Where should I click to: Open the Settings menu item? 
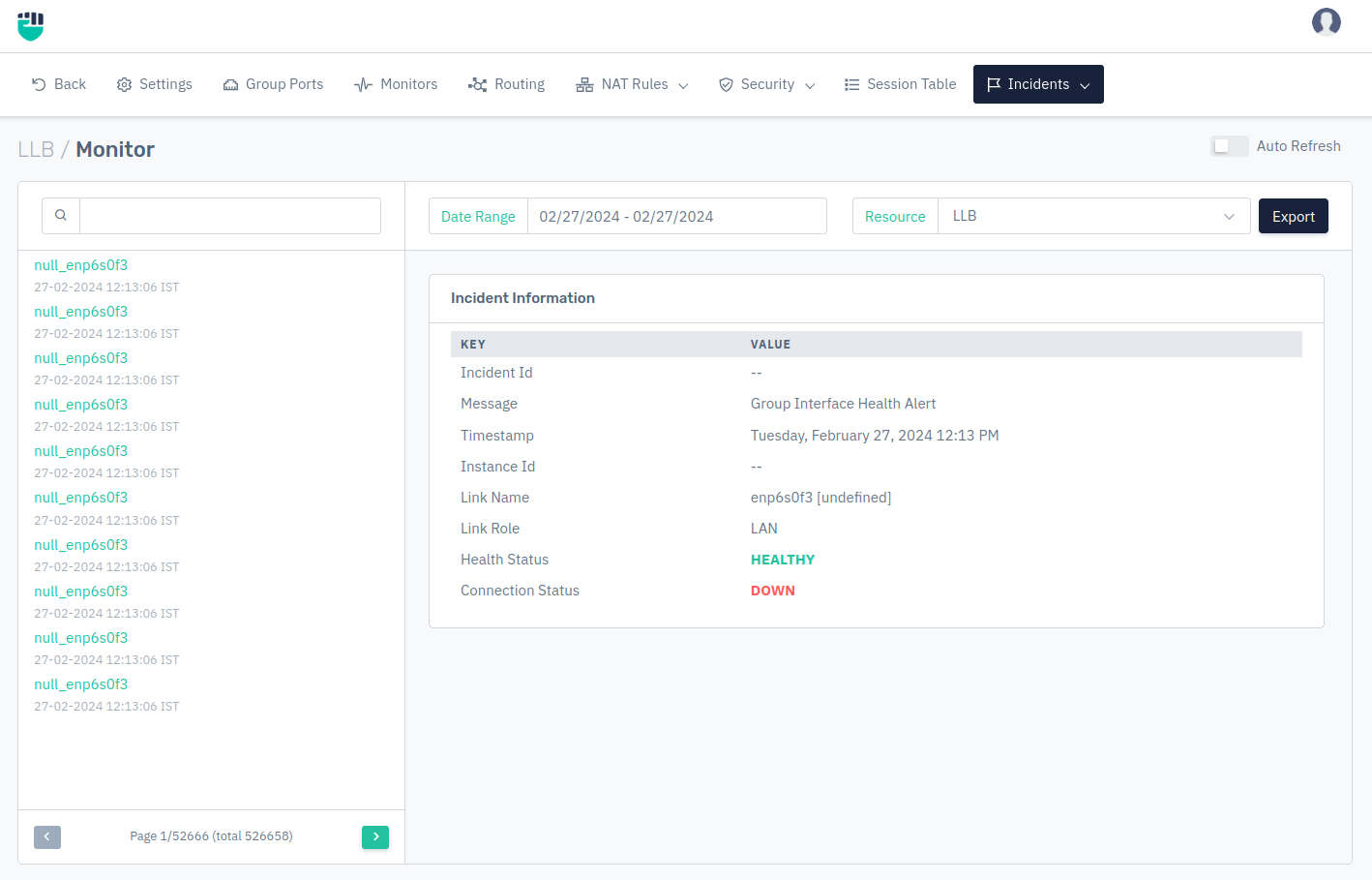tap(155, 84)
